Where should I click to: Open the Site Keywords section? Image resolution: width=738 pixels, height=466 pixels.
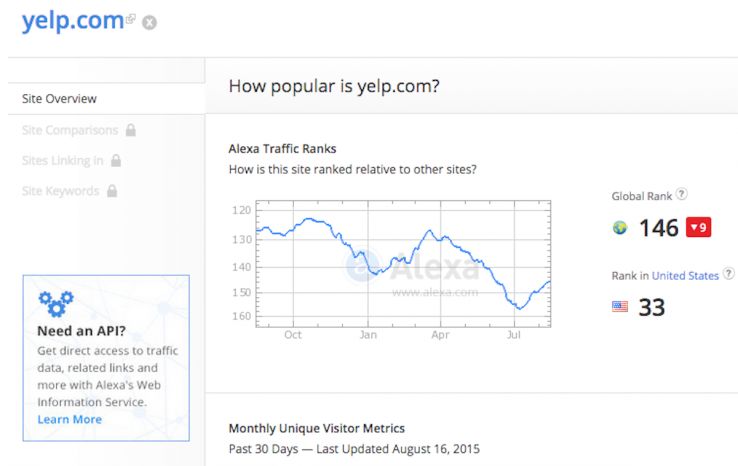click(x=60, y=191)
